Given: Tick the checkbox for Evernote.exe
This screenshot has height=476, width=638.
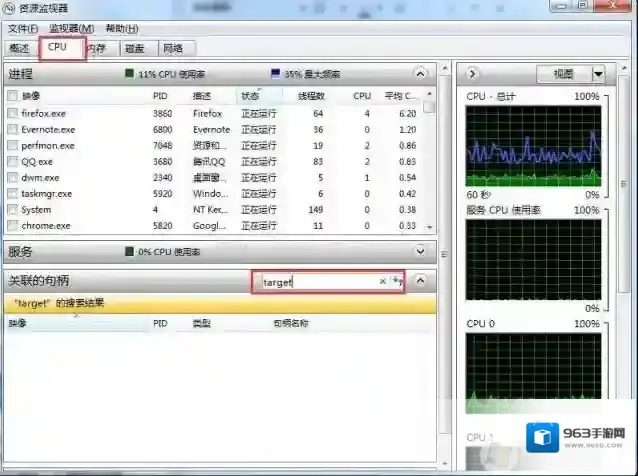Looking at the screenshot, I should [x=12, y=130].
